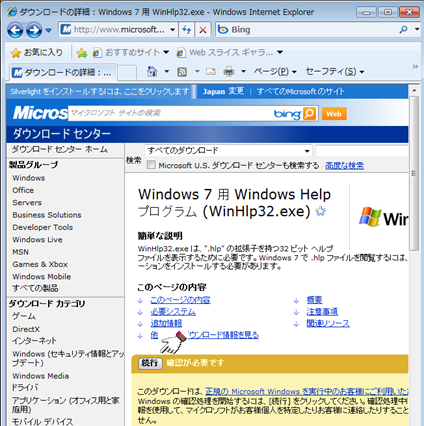Click the Read mail icon
The width and height of the screenshot is (424, 426).
[x=211, y=71]
